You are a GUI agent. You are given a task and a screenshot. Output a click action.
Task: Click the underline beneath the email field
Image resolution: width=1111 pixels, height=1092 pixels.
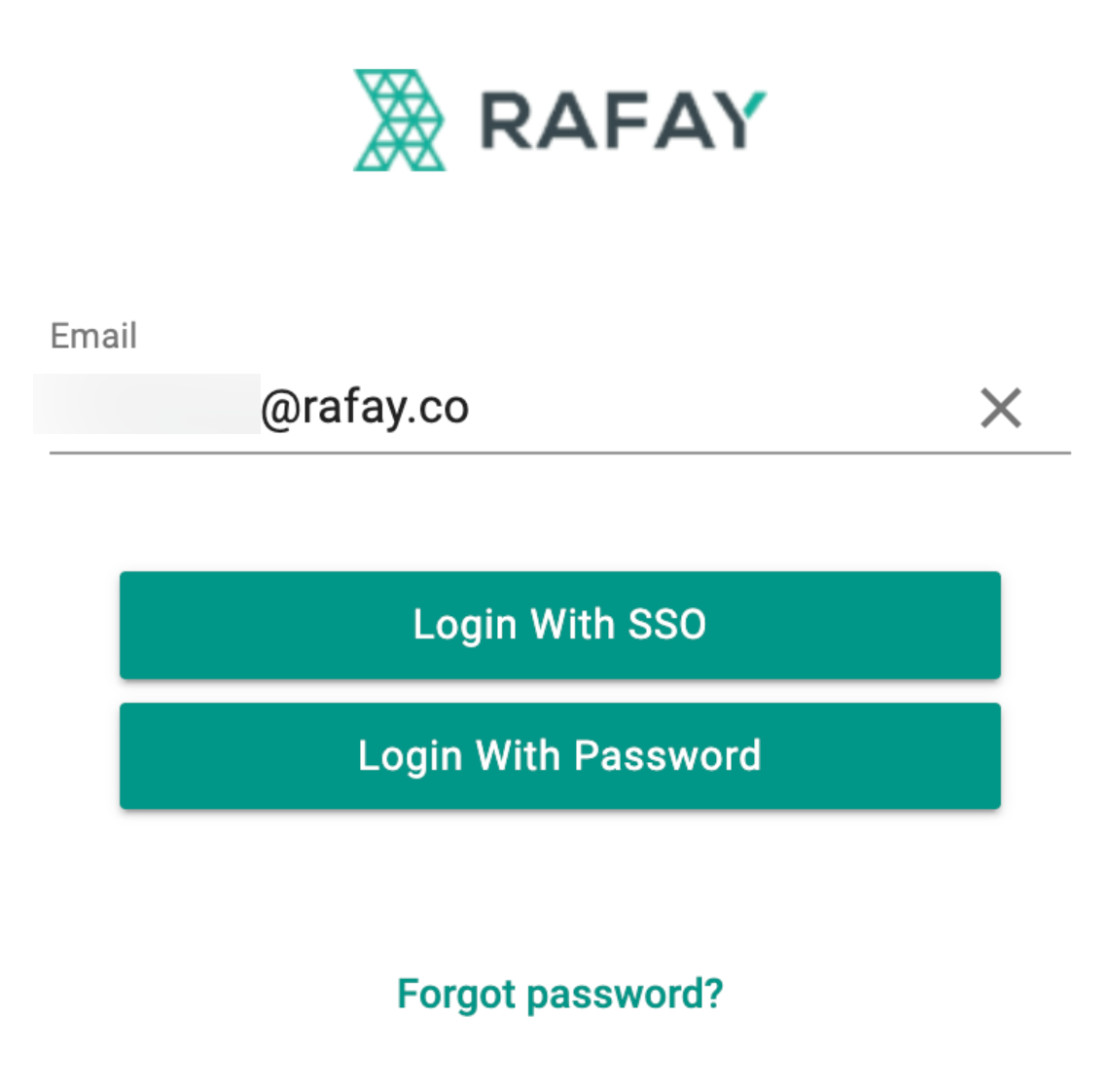click(559, 453)
